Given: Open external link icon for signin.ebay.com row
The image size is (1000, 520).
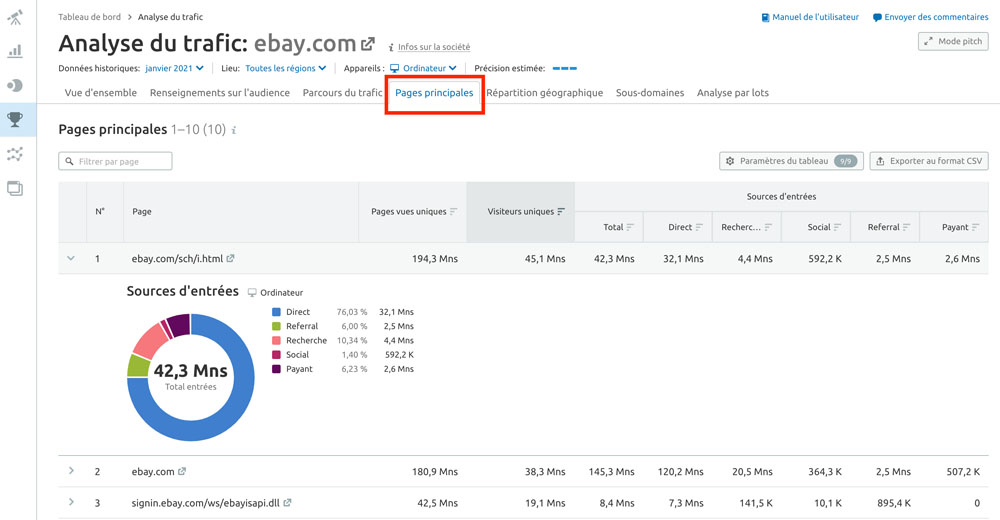Looking at the screenshot, I should (x=287, y=503).
